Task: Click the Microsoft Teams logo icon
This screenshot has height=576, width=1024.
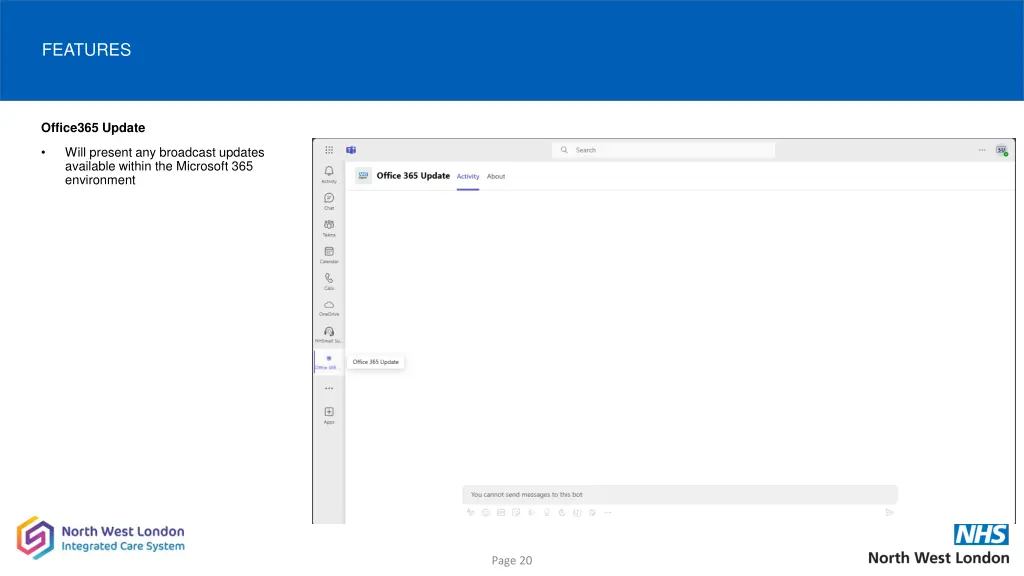Action: [x=351, y=150]
